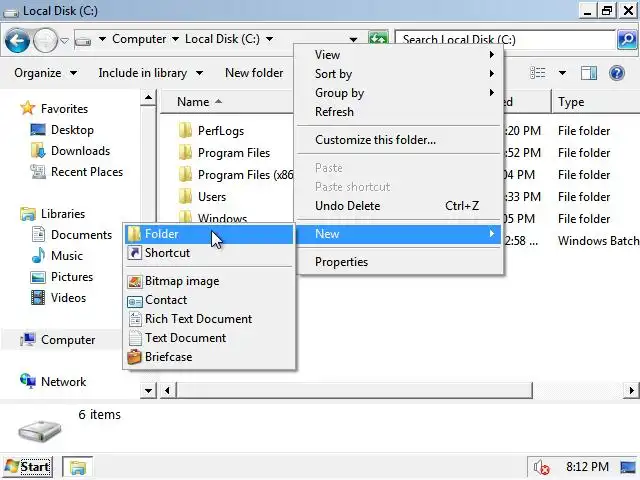Choose Undo Delete in context menu

399,206
